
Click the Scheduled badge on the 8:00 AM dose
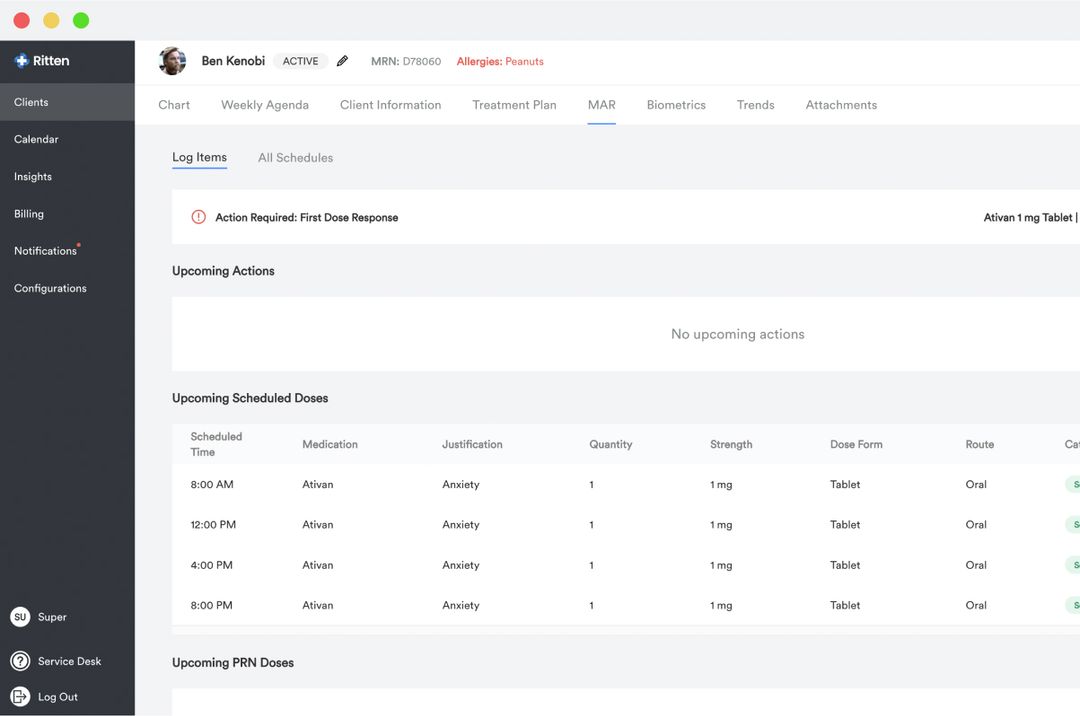coord(1072,484)
